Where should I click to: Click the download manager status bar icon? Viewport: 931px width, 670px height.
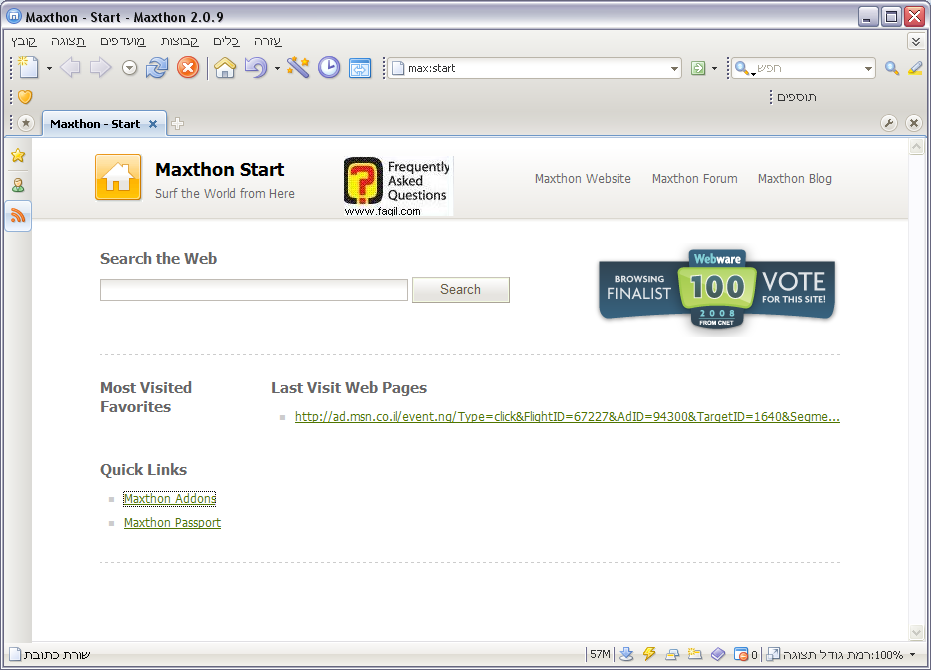coord(626,654)
